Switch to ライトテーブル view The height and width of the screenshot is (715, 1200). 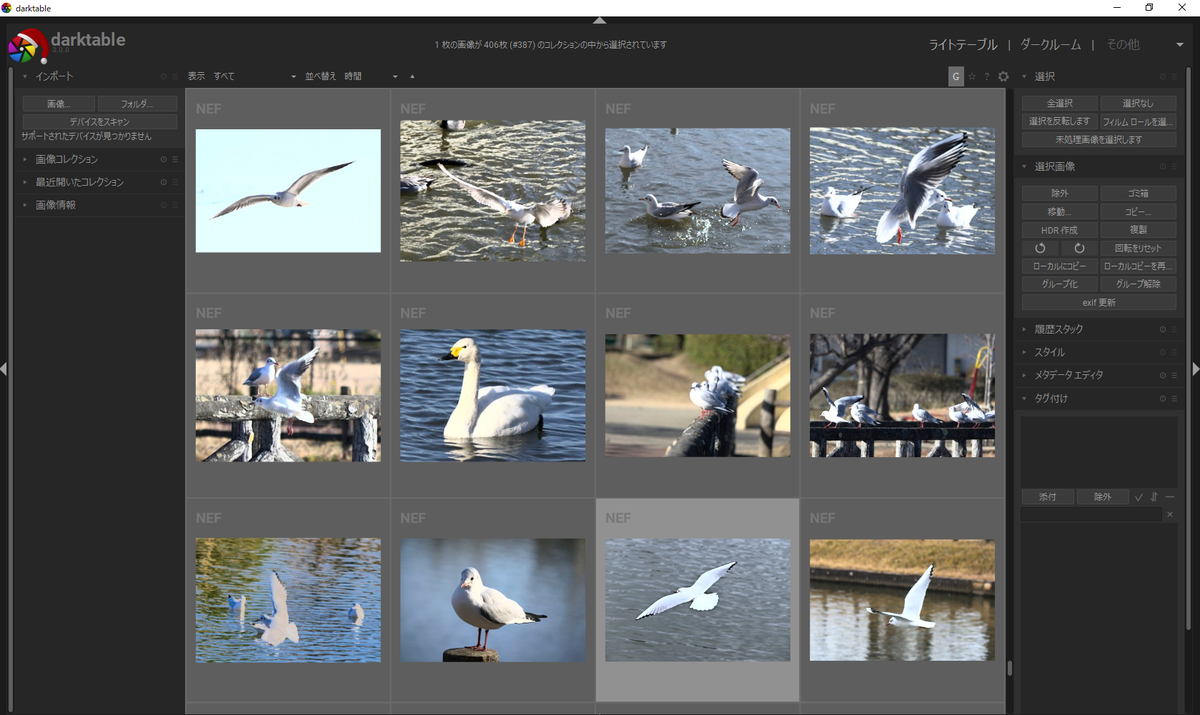pyautogui.click(x=963, y=45)
